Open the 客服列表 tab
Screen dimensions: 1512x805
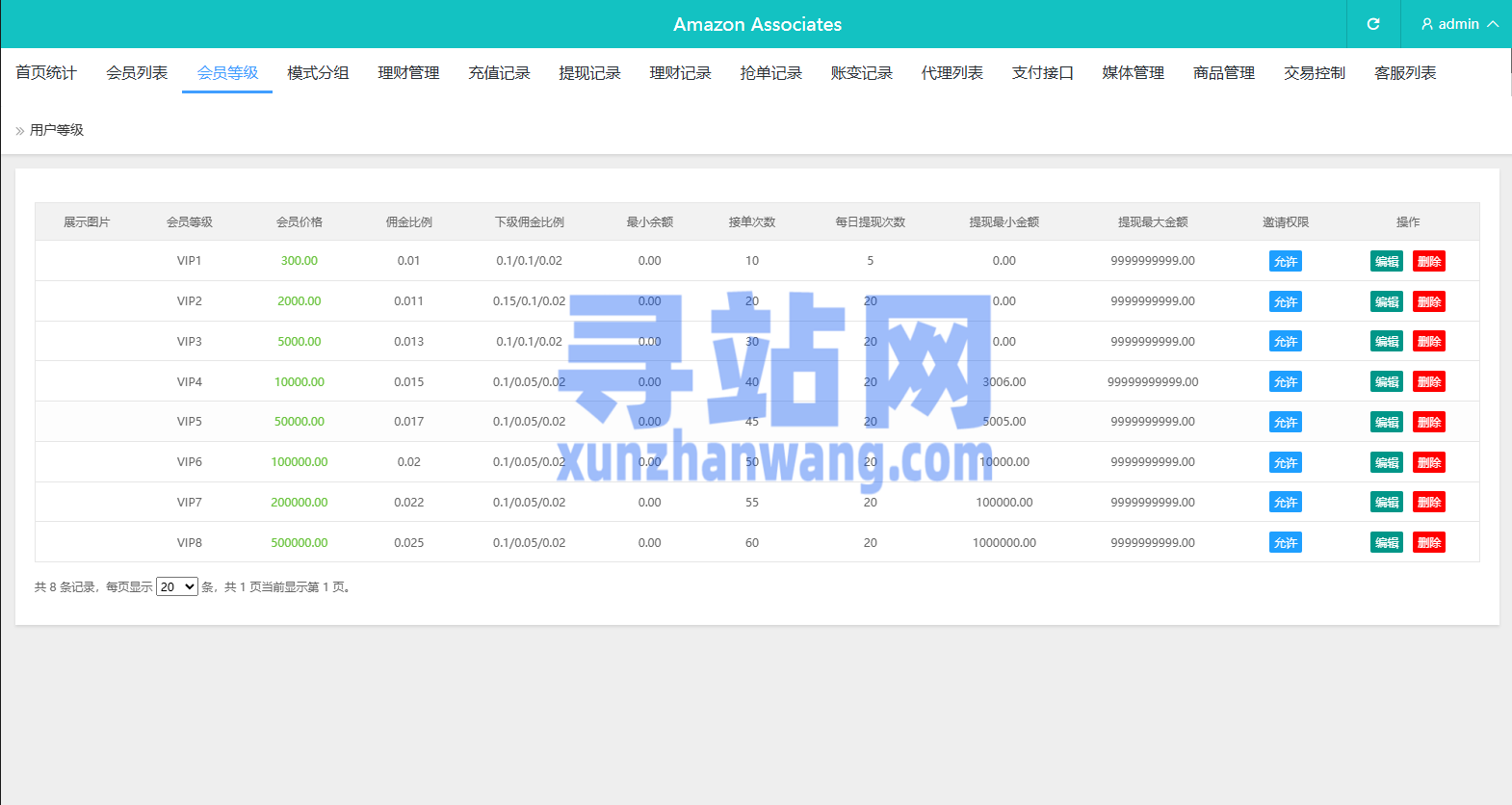[x=1405, y=73]
